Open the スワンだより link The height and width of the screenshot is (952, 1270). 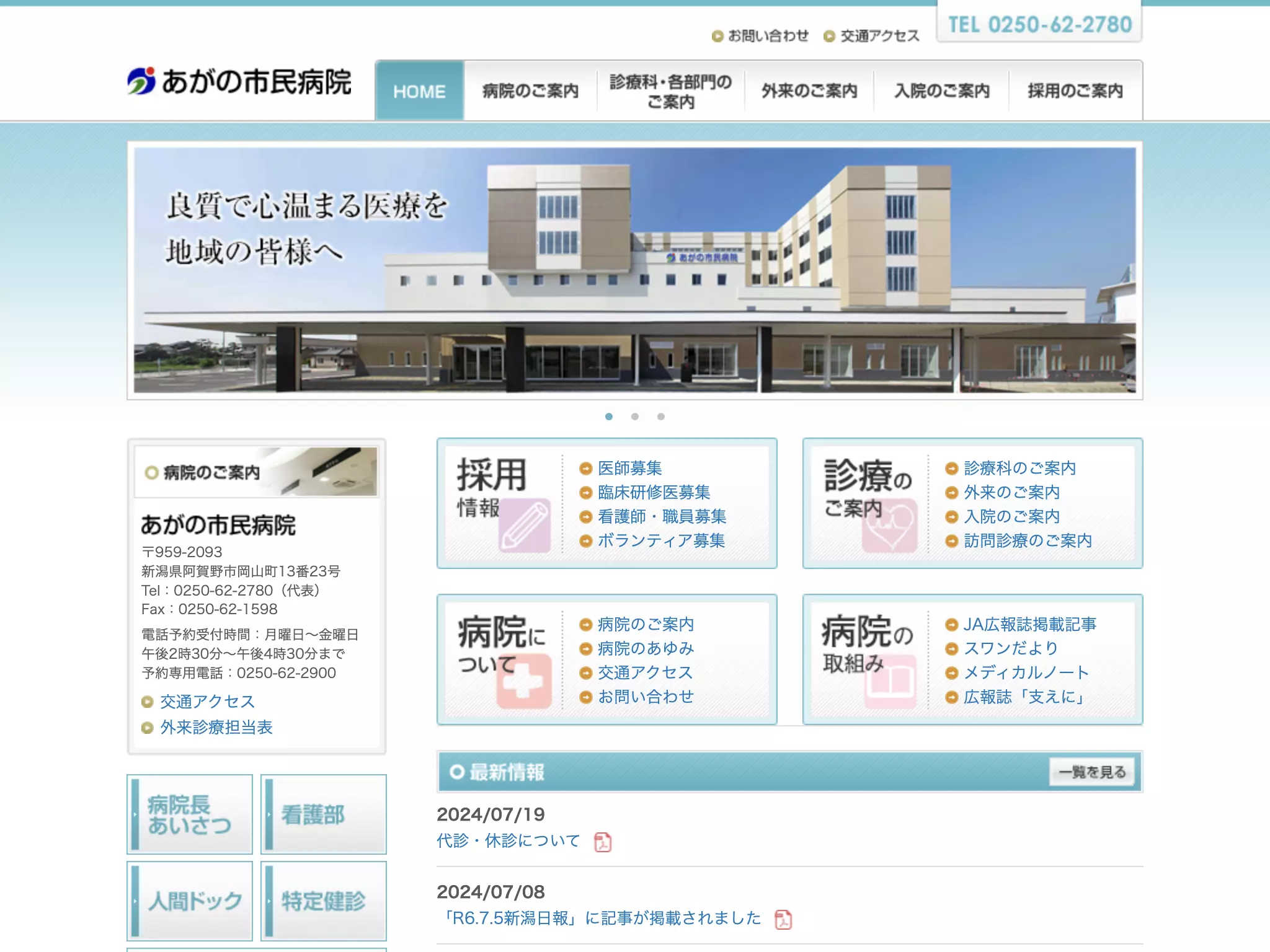1011,648
